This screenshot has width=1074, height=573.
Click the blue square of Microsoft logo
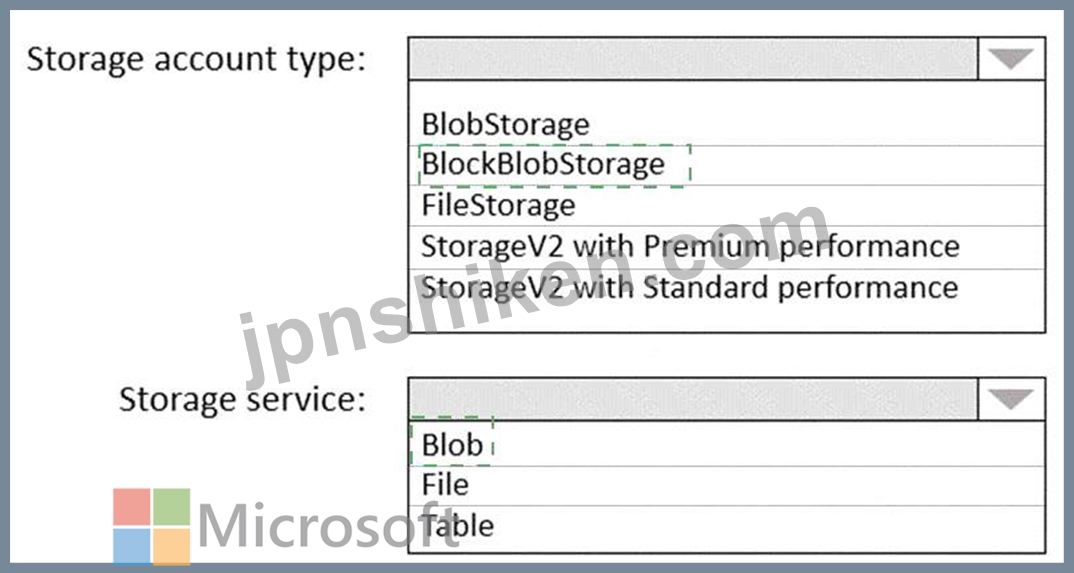click(x=132, y=546)
